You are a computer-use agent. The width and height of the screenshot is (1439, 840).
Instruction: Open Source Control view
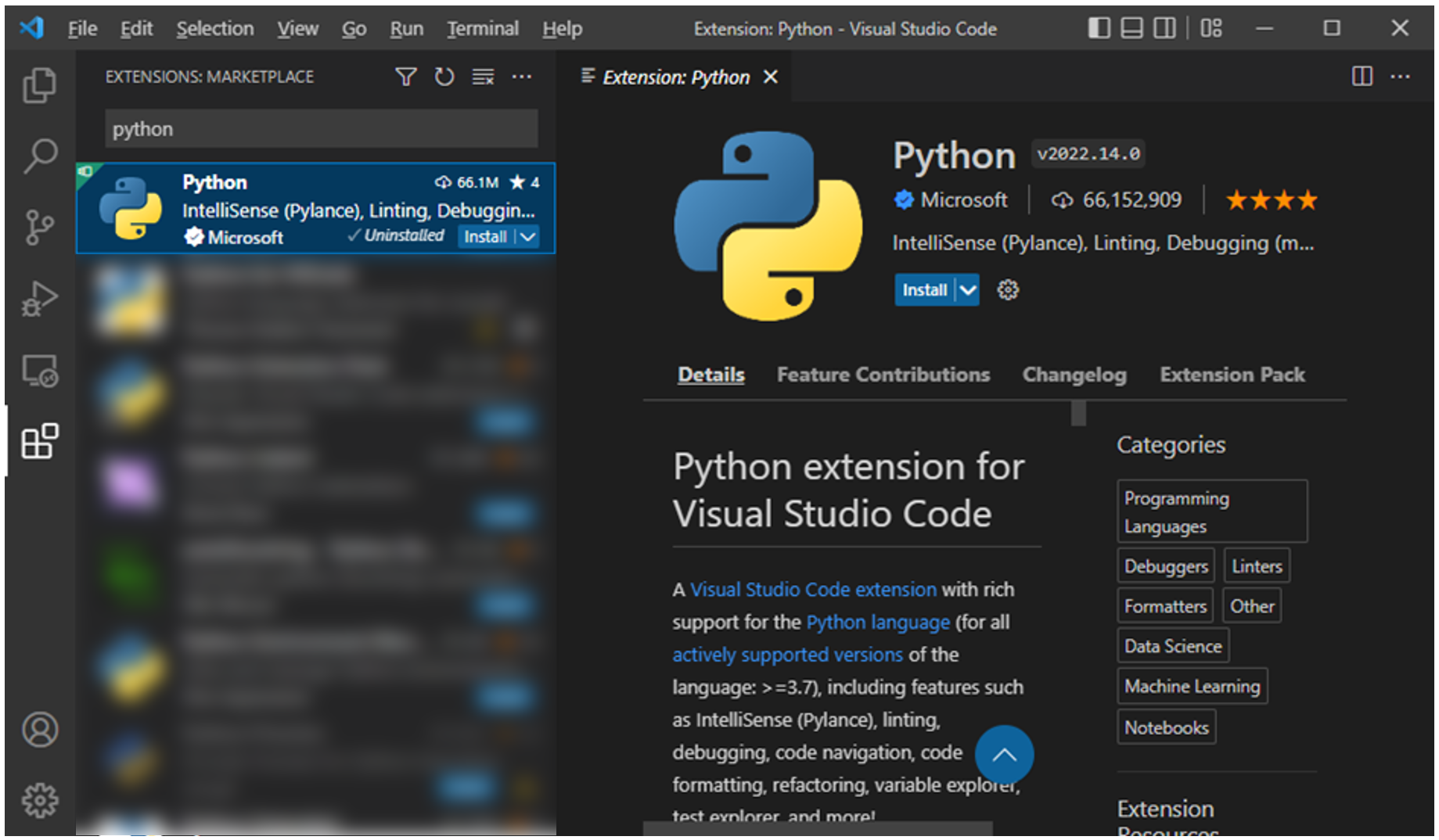pos(39,227)
